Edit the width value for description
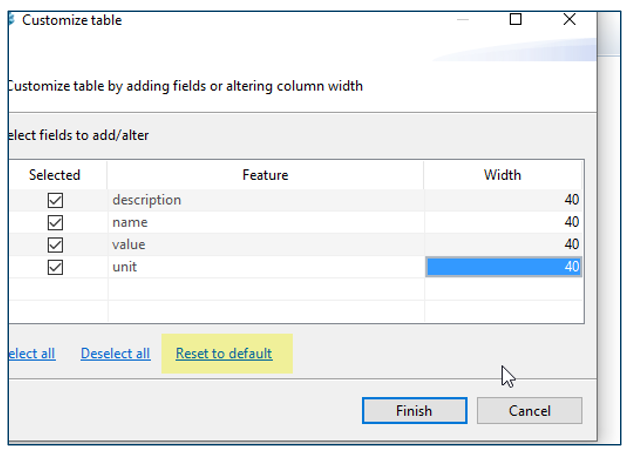The height and width of the screenshot is (453, 632). [x=503, y=200]
